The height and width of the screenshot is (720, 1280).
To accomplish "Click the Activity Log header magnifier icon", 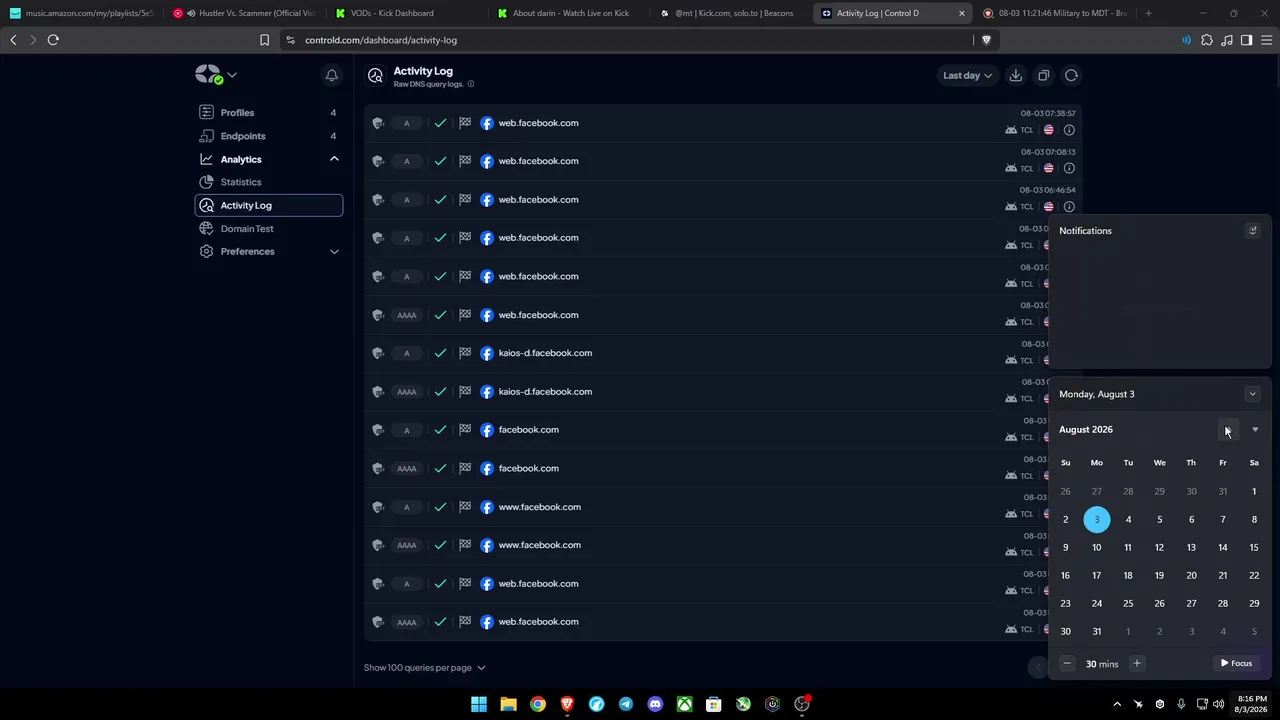I will (375, 75).
